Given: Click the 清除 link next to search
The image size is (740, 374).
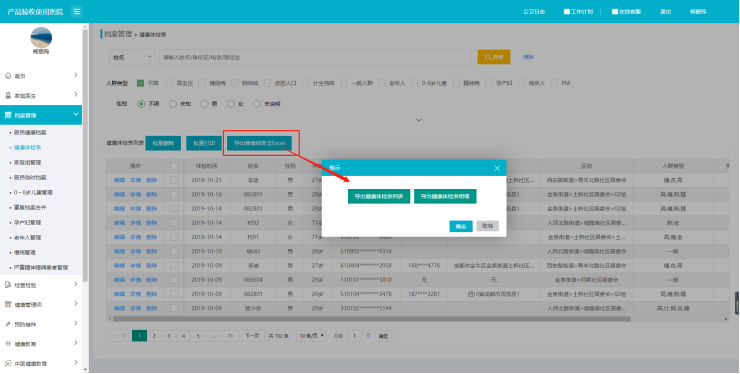Looking at the screenshot, I should click(x=528, y=57).
